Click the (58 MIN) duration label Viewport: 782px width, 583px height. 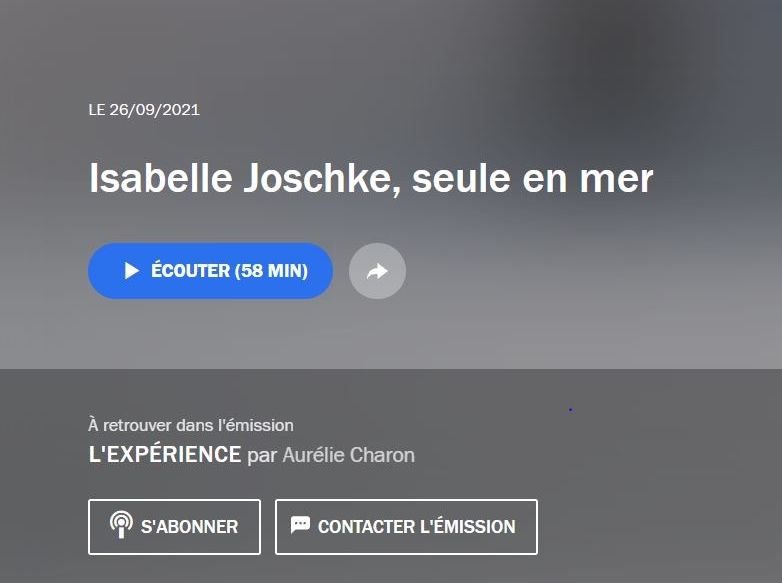pyautogui.click(x=271, y=271)
